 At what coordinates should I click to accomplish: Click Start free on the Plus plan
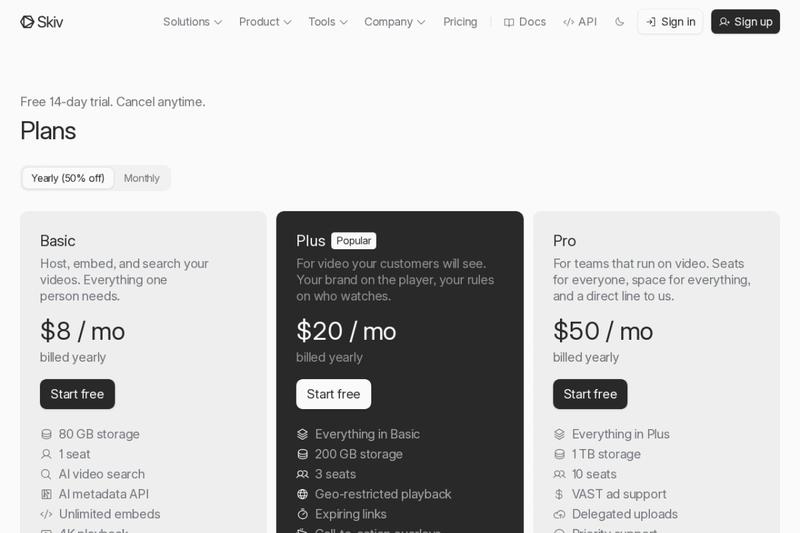click(334, 394)
